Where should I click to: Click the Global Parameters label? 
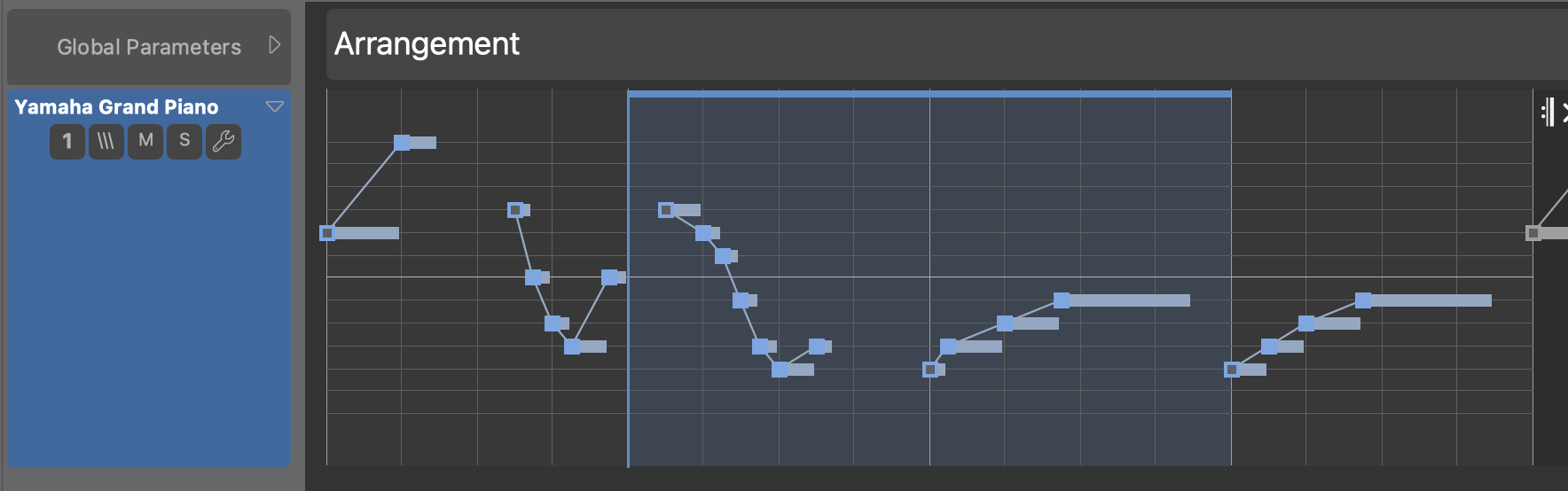[x=149, y=47]
